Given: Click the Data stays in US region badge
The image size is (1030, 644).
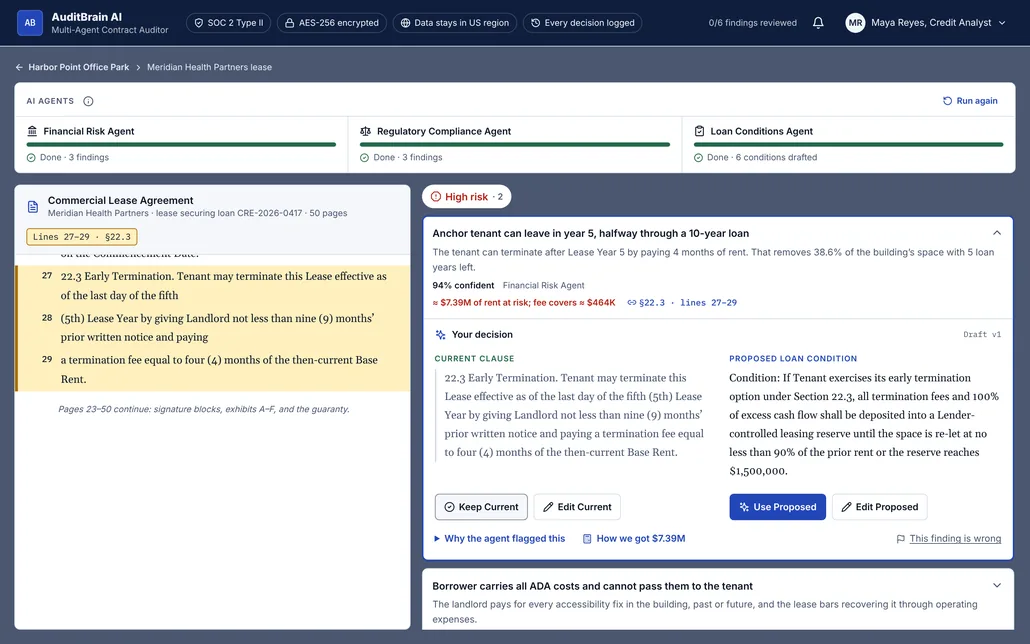Looking at the screenshot, I should 455,23.
